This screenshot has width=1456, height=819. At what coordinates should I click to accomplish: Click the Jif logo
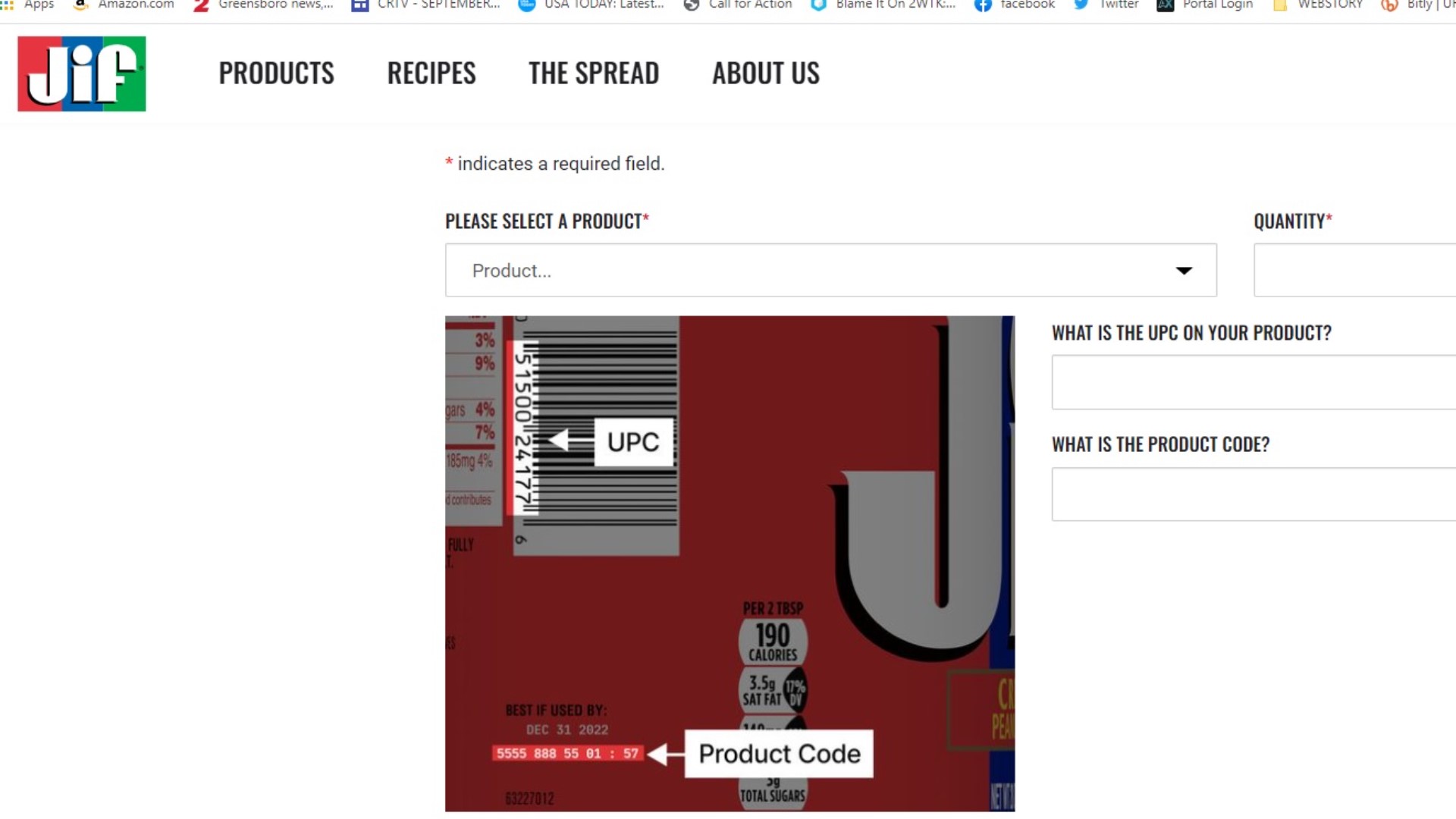click(x=81, y=74)
